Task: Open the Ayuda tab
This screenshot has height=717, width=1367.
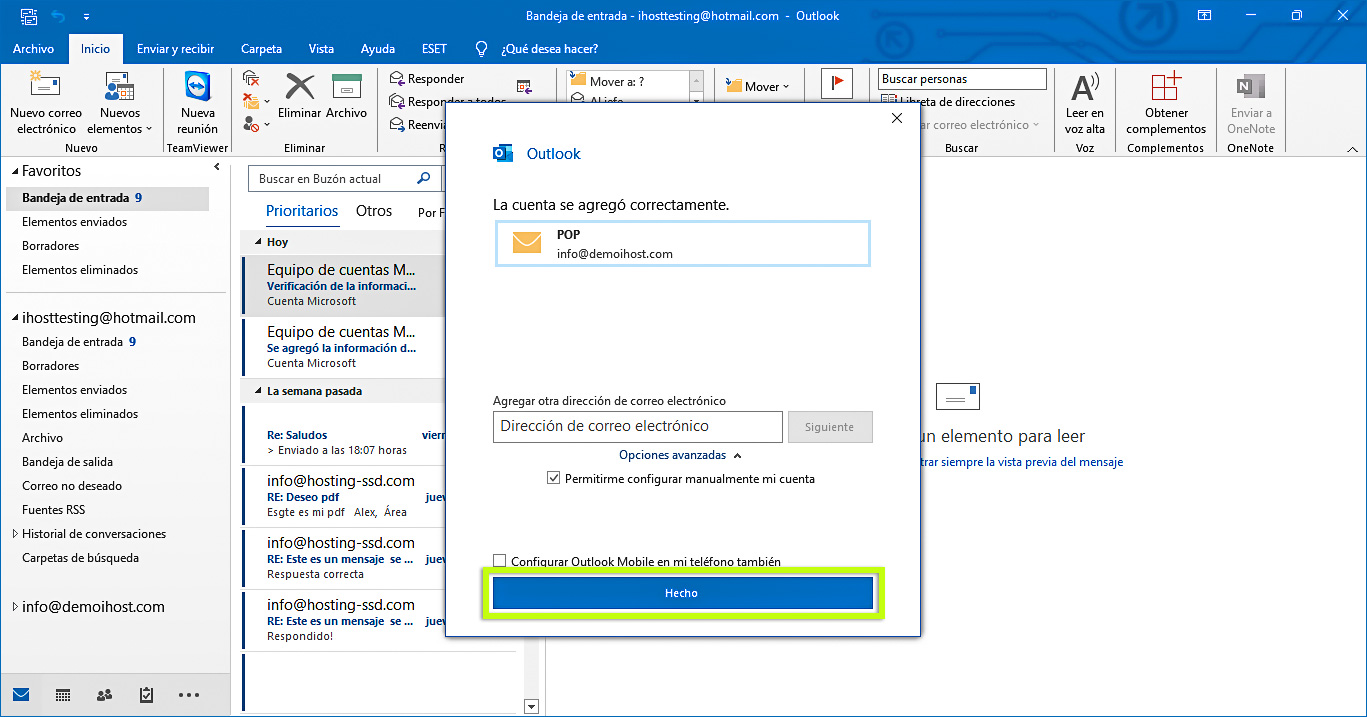Action: (378, 49)
